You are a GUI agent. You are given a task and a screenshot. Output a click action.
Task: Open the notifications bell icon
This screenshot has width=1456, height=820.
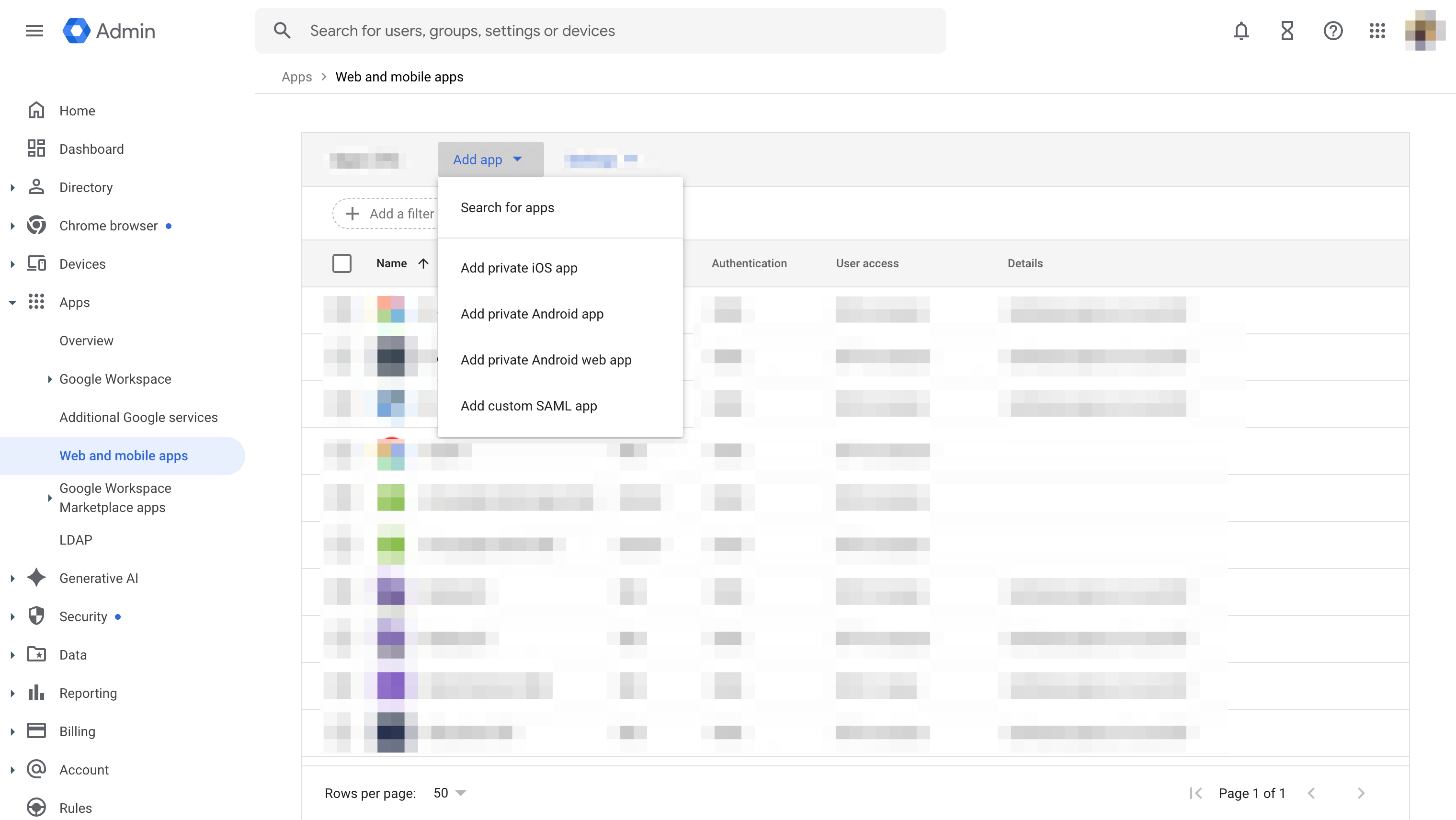(1240, 31)
